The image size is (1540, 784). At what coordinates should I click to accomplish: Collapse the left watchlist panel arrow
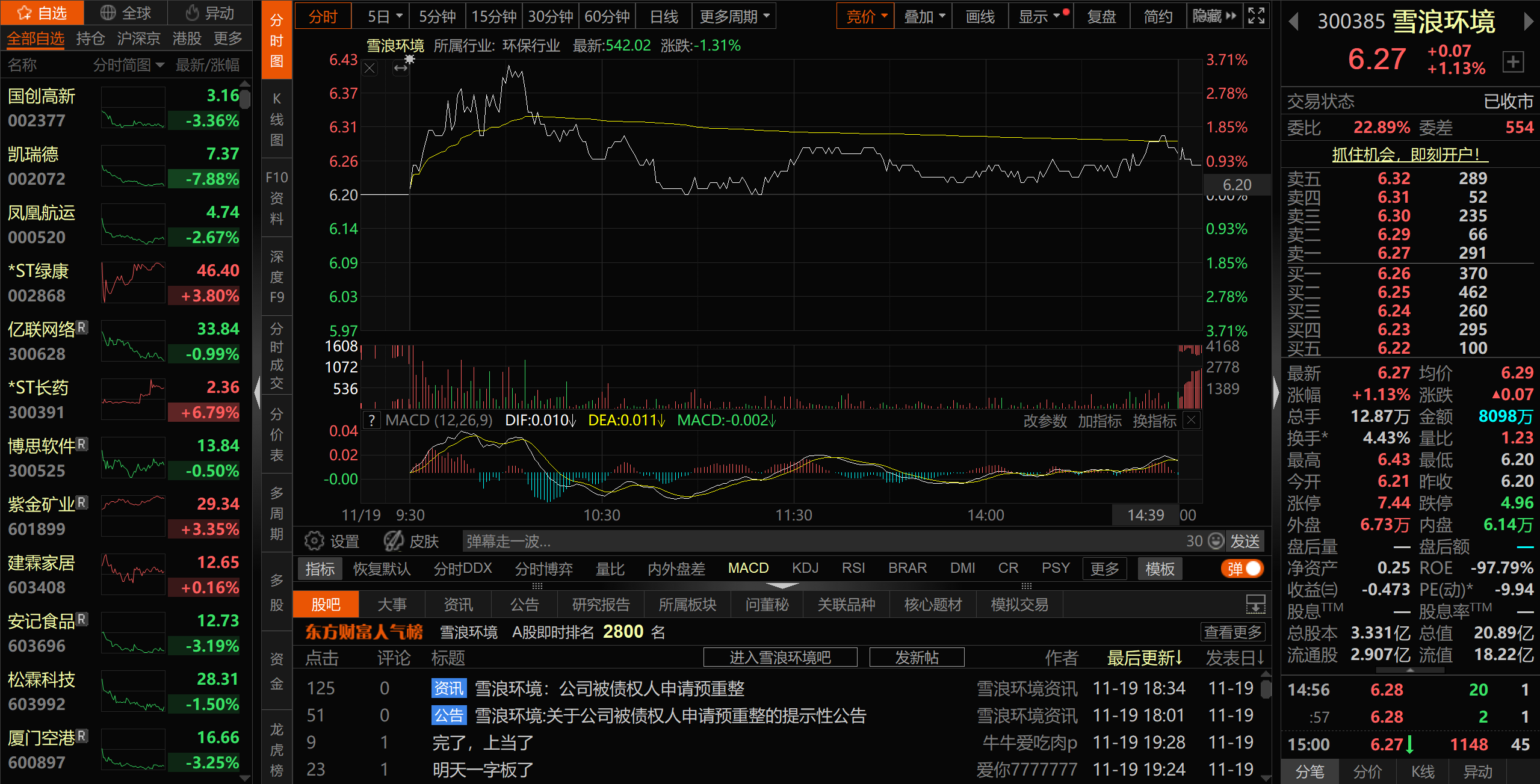pos(257,392)
